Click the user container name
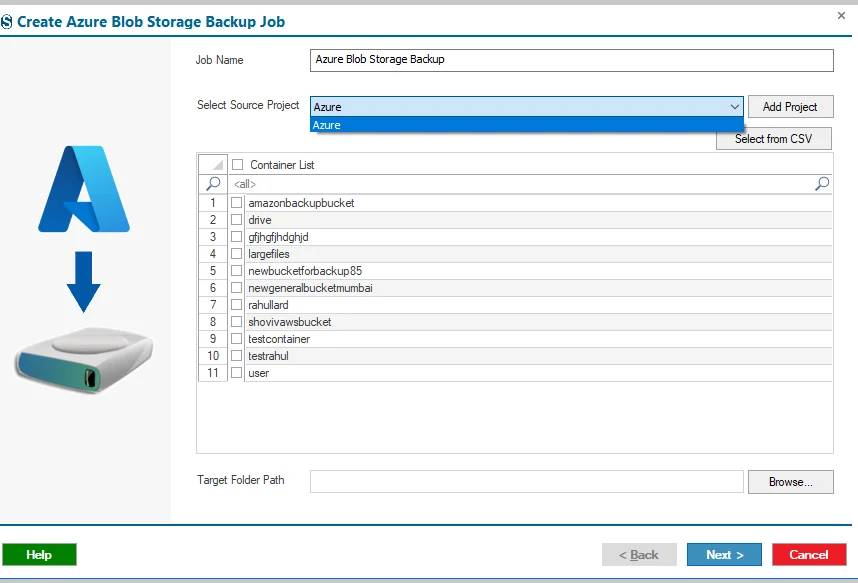The width and height of the screenshot is (858, 583). [259, 373]
